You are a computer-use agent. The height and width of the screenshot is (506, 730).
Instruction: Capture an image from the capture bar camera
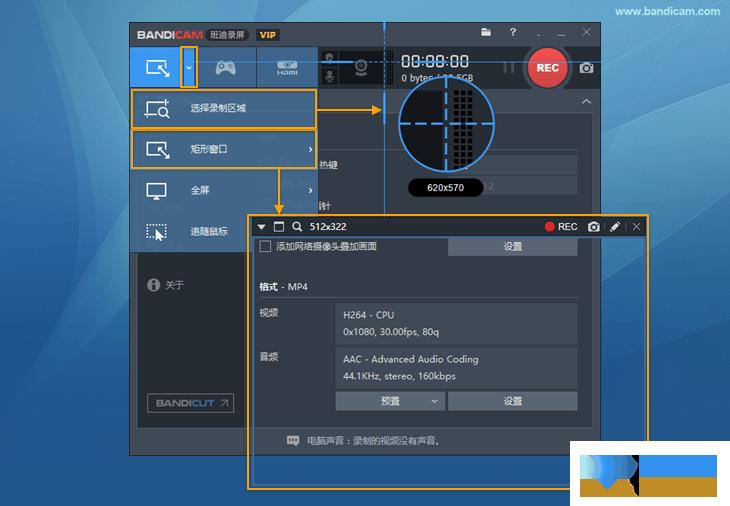[594, 227]
